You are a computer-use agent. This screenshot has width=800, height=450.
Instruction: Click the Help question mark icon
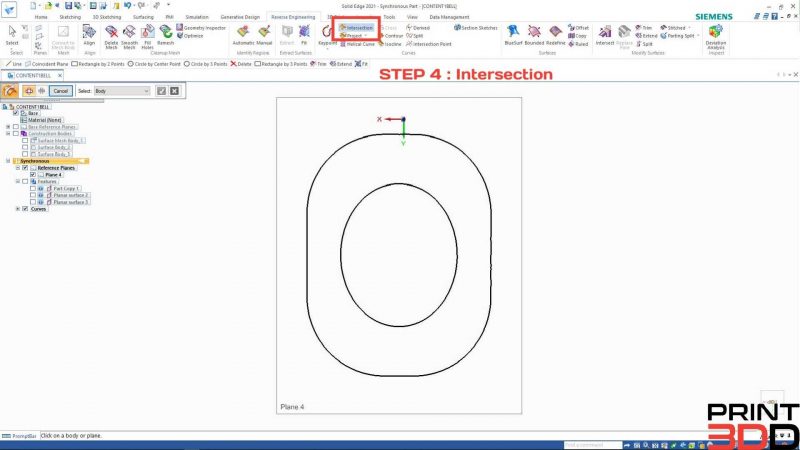pos(774,16)
